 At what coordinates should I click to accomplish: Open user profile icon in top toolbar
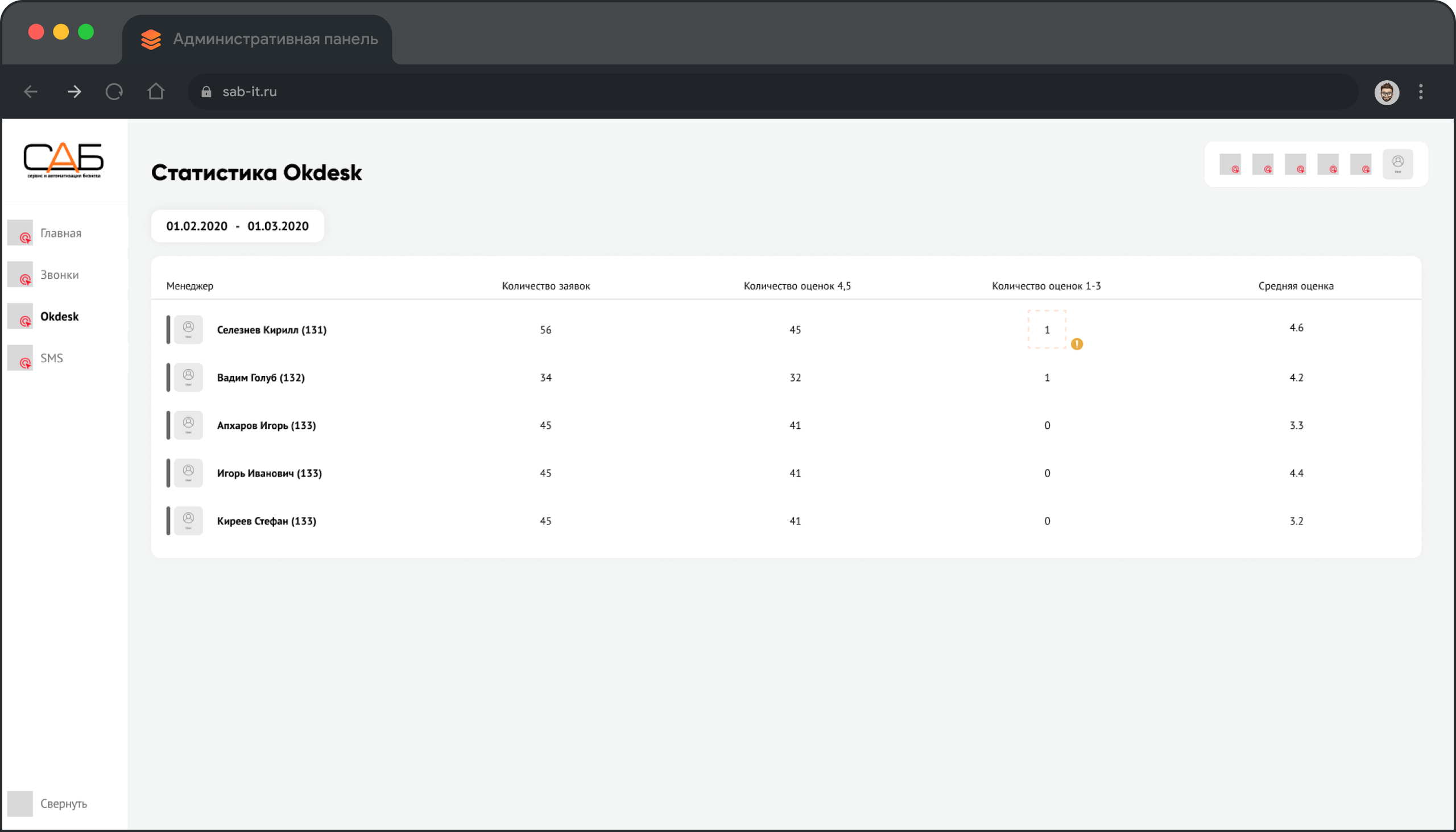click(1397, 164)
